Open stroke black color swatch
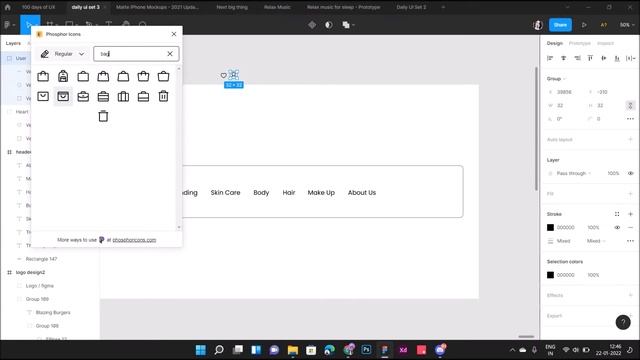 point(550,227)
